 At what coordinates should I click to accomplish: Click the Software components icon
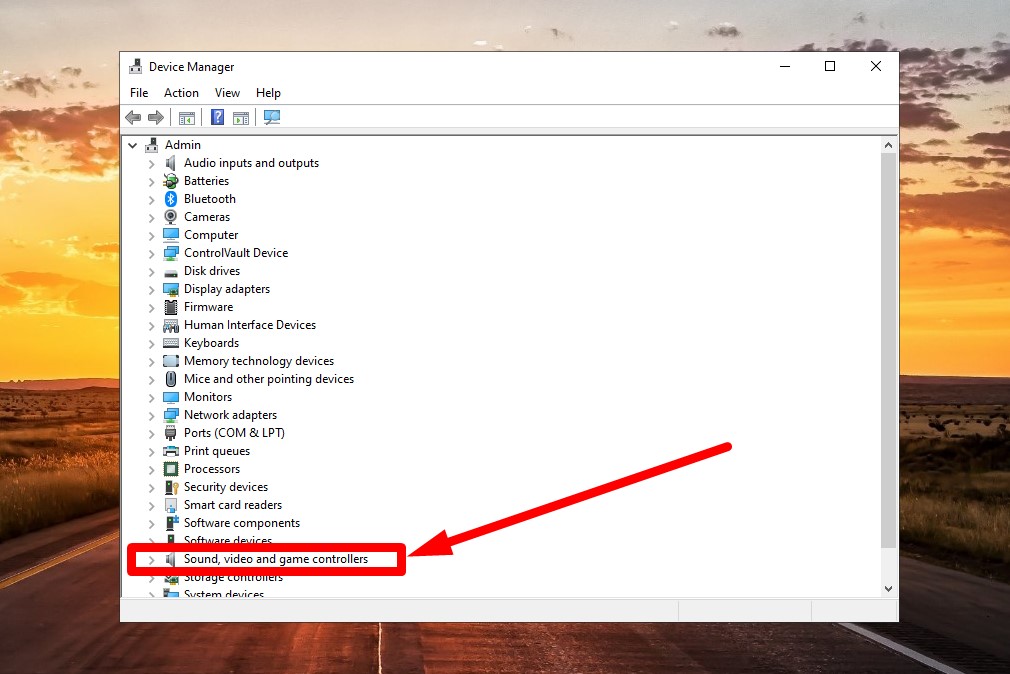(x=171, y=523)
